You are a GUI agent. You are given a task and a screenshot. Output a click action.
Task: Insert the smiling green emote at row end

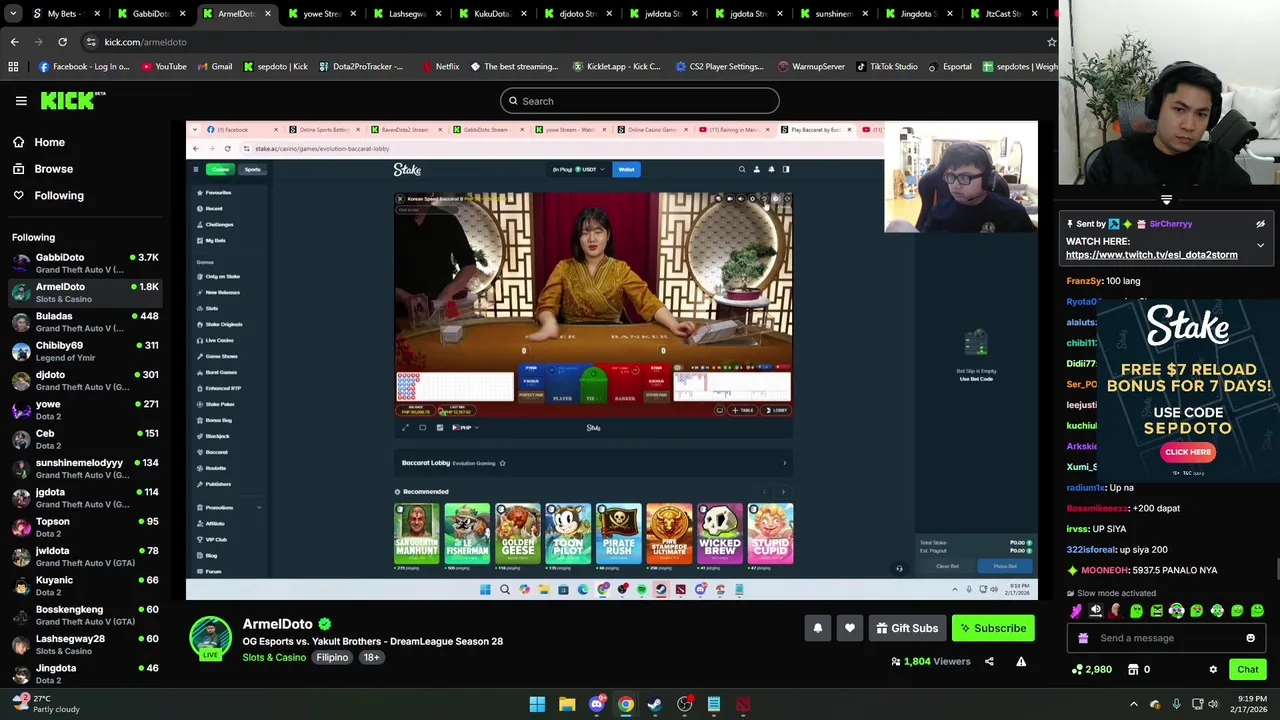coord(1257,610)
